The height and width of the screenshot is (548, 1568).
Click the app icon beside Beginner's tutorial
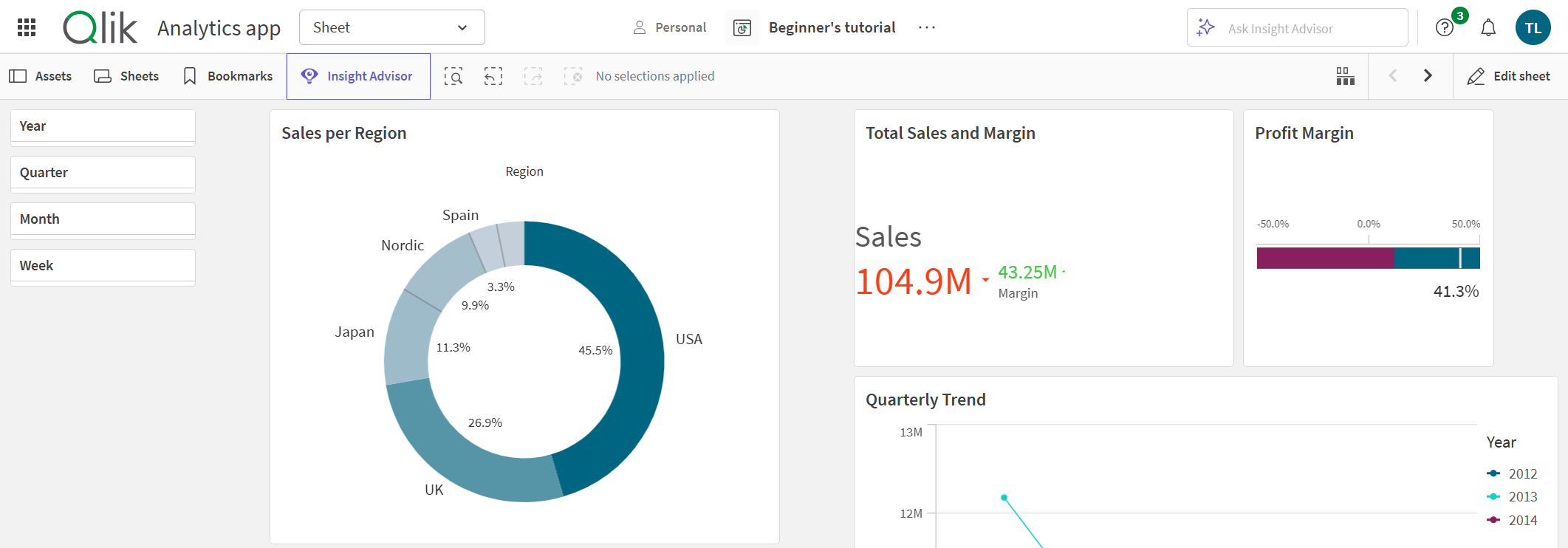(742, 28)
